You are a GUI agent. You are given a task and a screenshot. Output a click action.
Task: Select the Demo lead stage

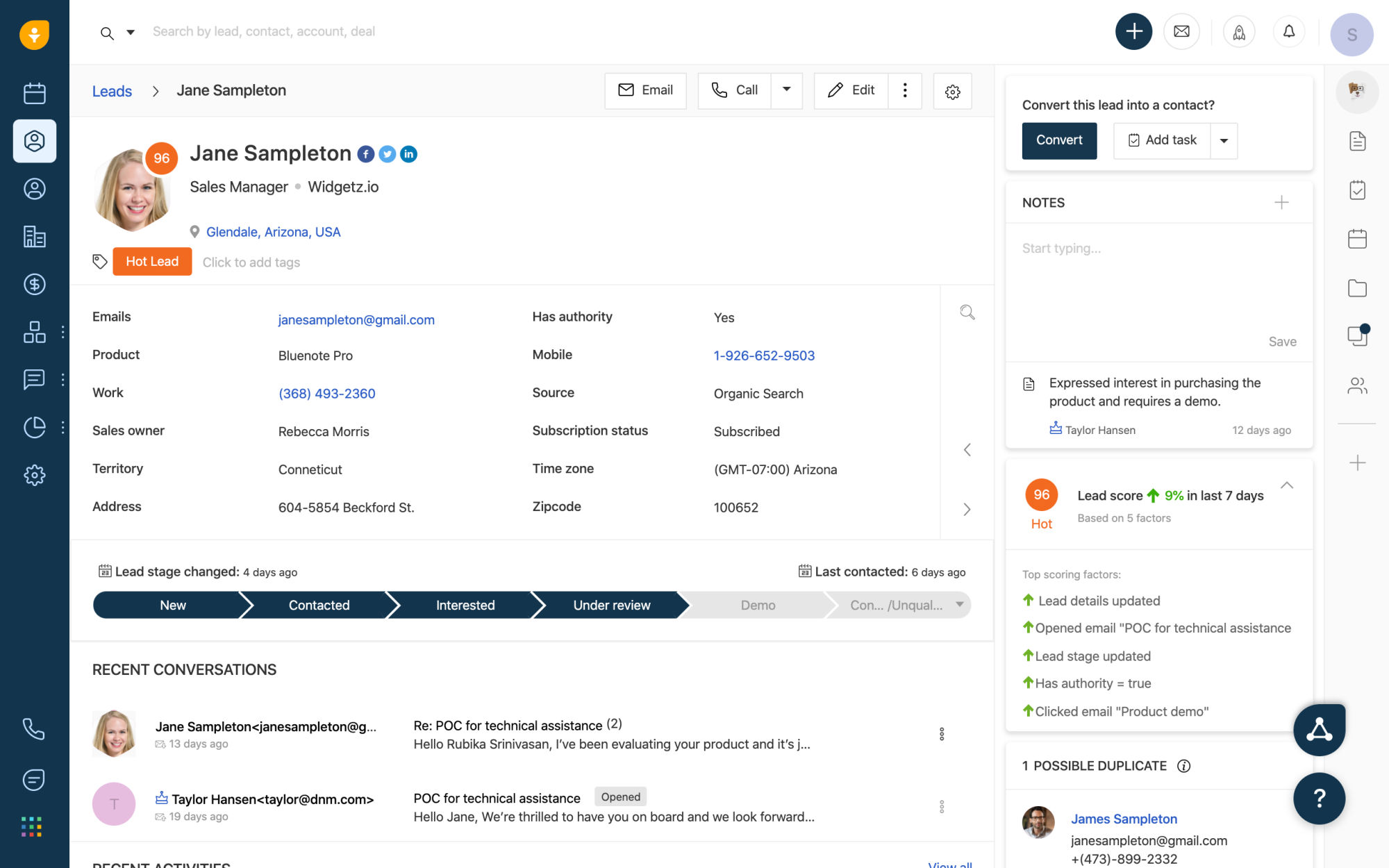pyautogui.click(x=758, y=605)
